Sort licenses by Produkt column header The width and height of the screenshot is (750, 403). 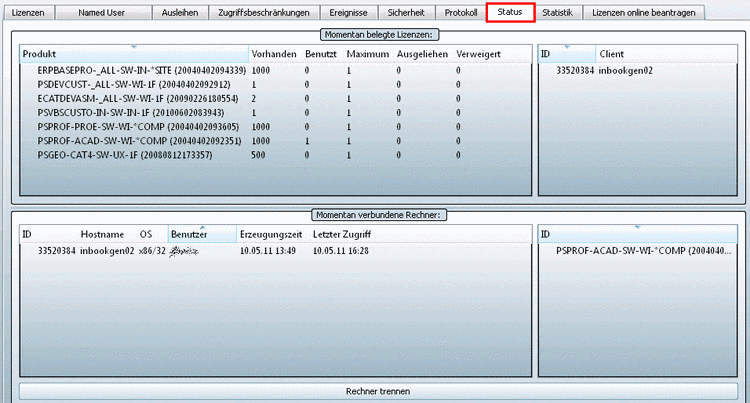tap(134, 54)
